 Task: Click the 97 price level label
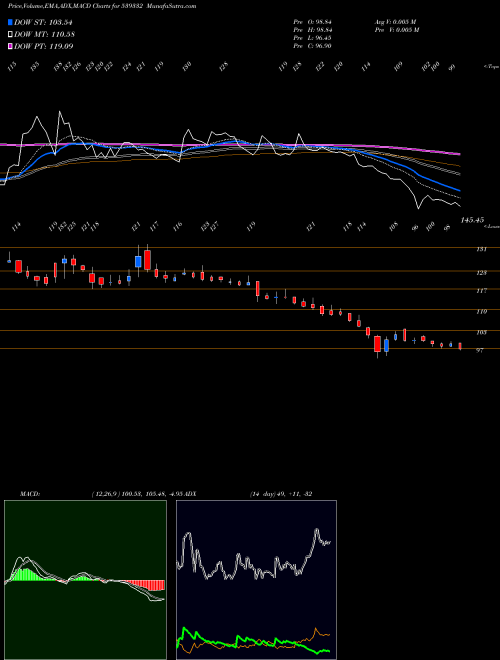479,350
